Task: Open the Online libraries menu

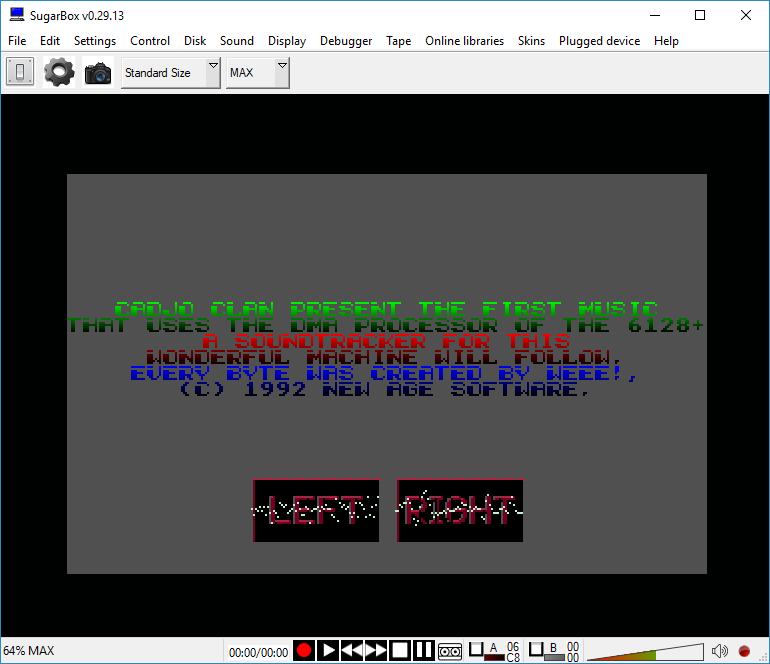Action: coord(465,41)
